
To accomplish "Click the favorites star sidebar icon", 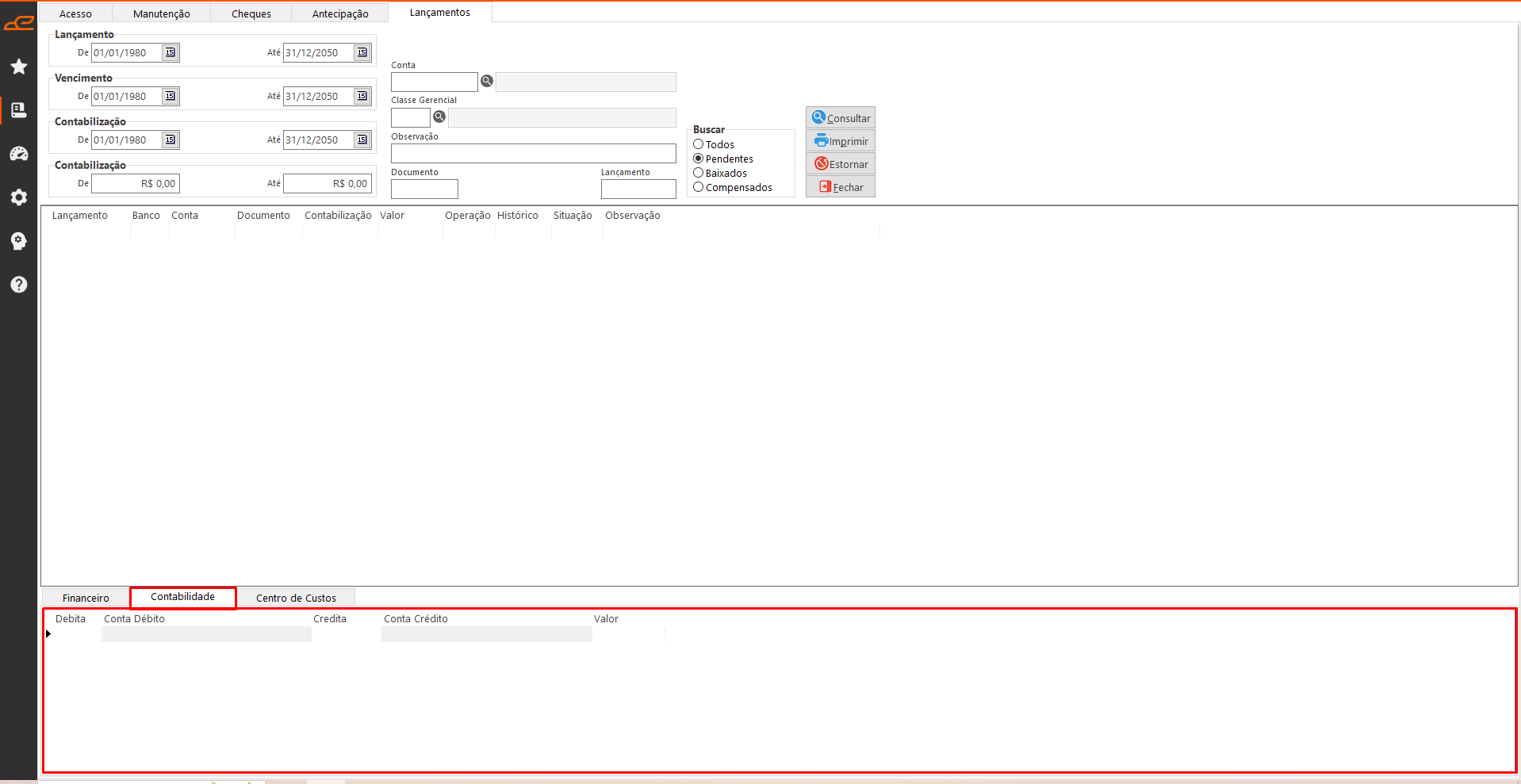I will 19,67.
